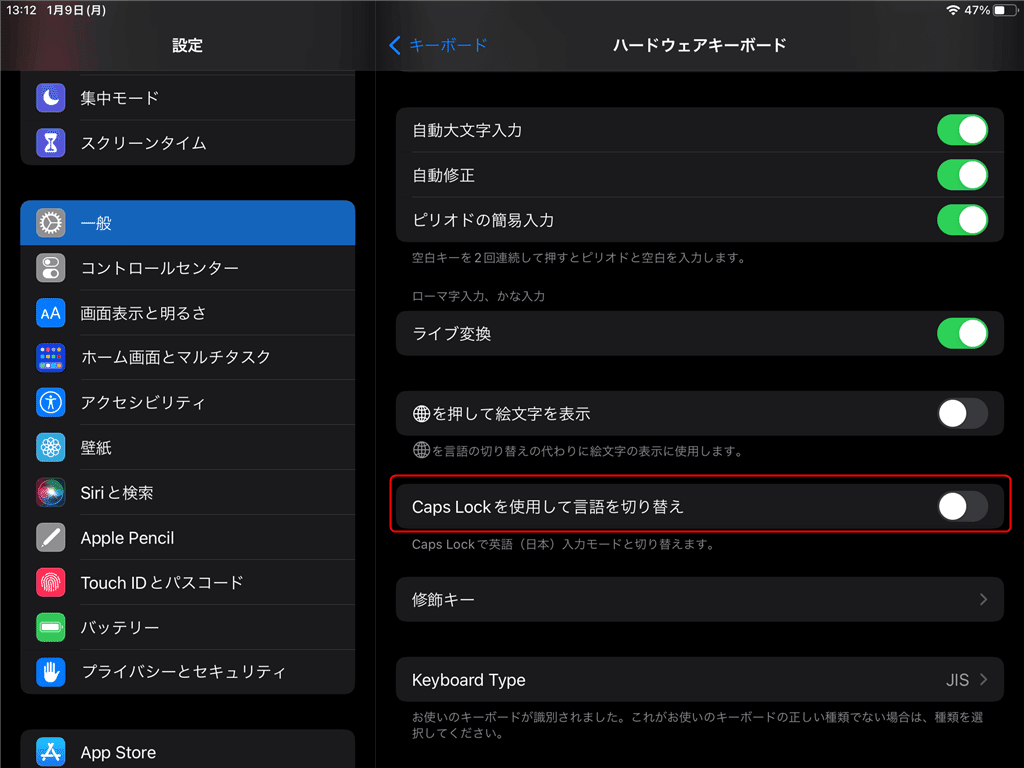Select the Touch IDとパスコード icon
The image size is (1024, 768).
tap(50, 582)
